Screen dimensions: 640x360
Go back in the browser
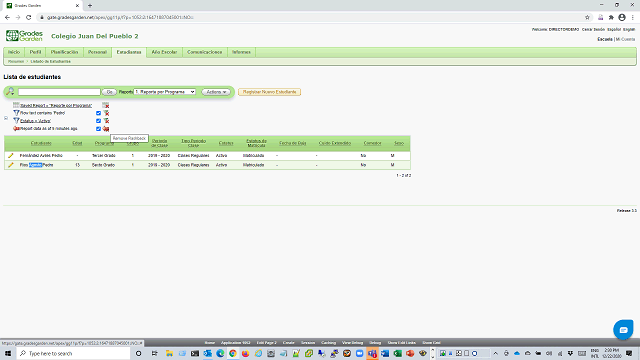tap(7, 18)
